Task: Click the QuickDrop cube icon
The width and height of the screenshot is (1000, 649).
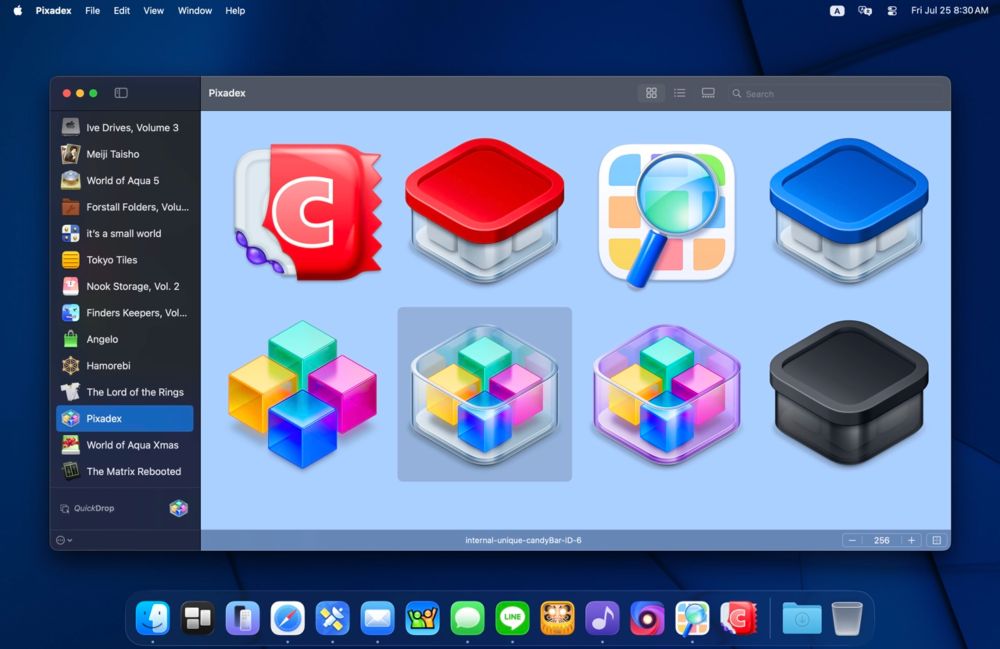Action: click(179, 508)
